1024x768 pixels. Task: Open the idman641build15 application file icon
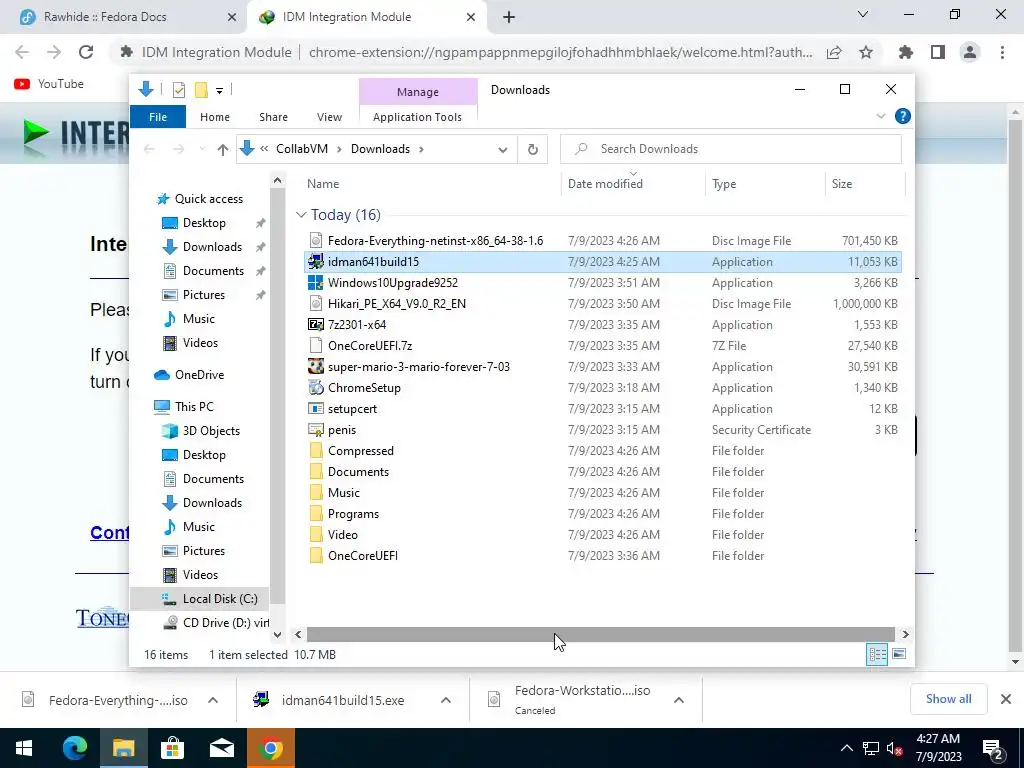(x=315, y=262)
